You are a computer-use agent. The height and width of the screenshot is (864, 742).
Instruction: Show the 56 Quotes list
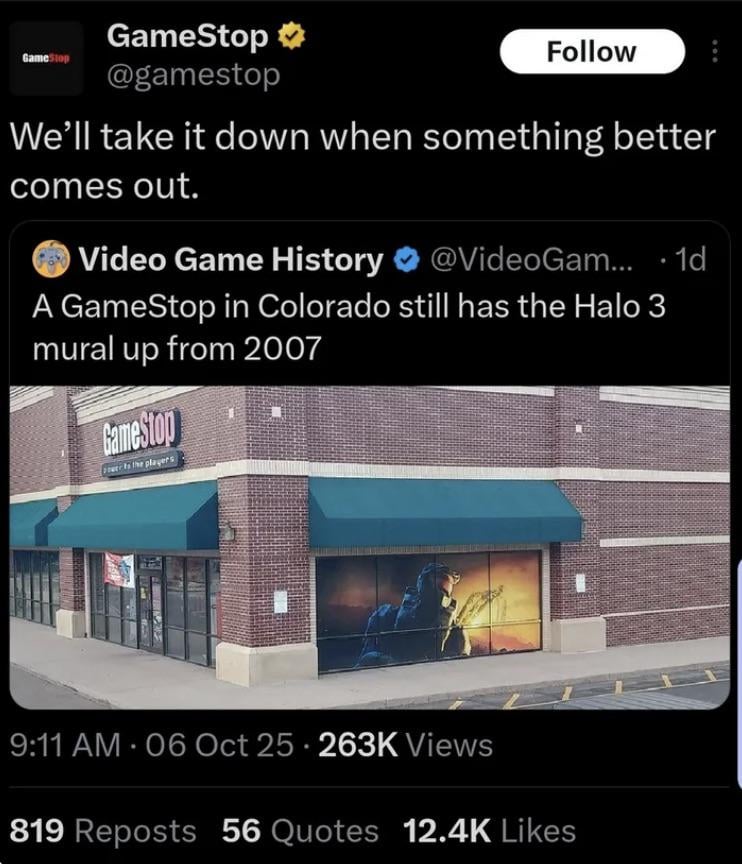(300, 831)
